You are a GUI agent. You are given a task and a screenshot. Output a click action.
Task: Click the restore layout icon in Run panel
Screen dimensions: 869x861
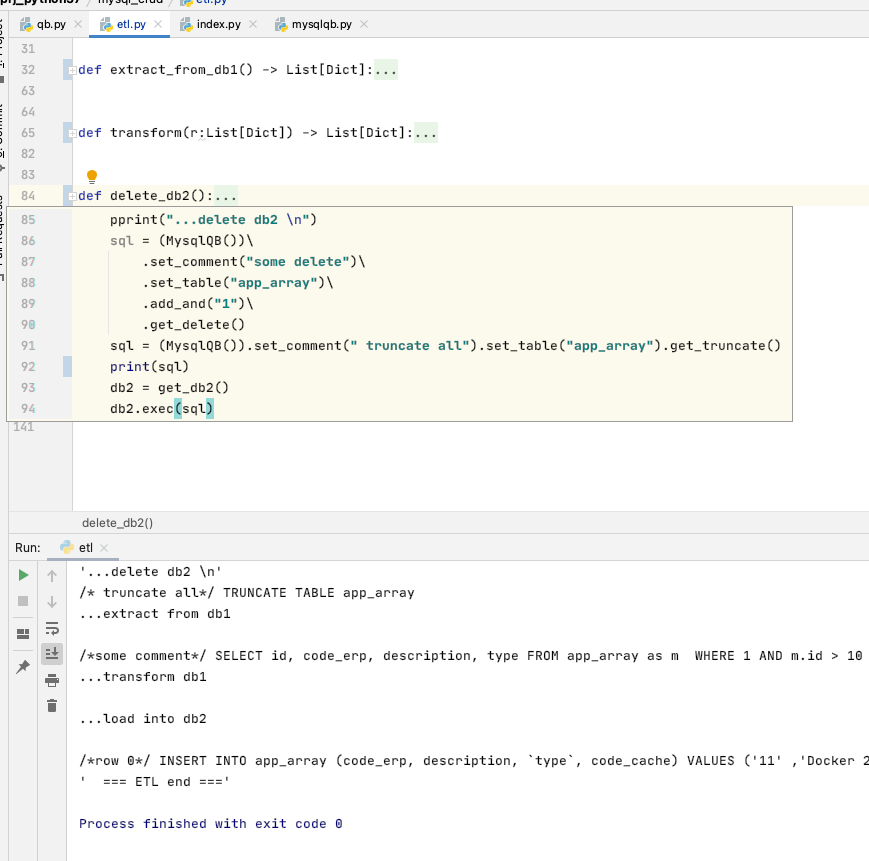(23, 633)
